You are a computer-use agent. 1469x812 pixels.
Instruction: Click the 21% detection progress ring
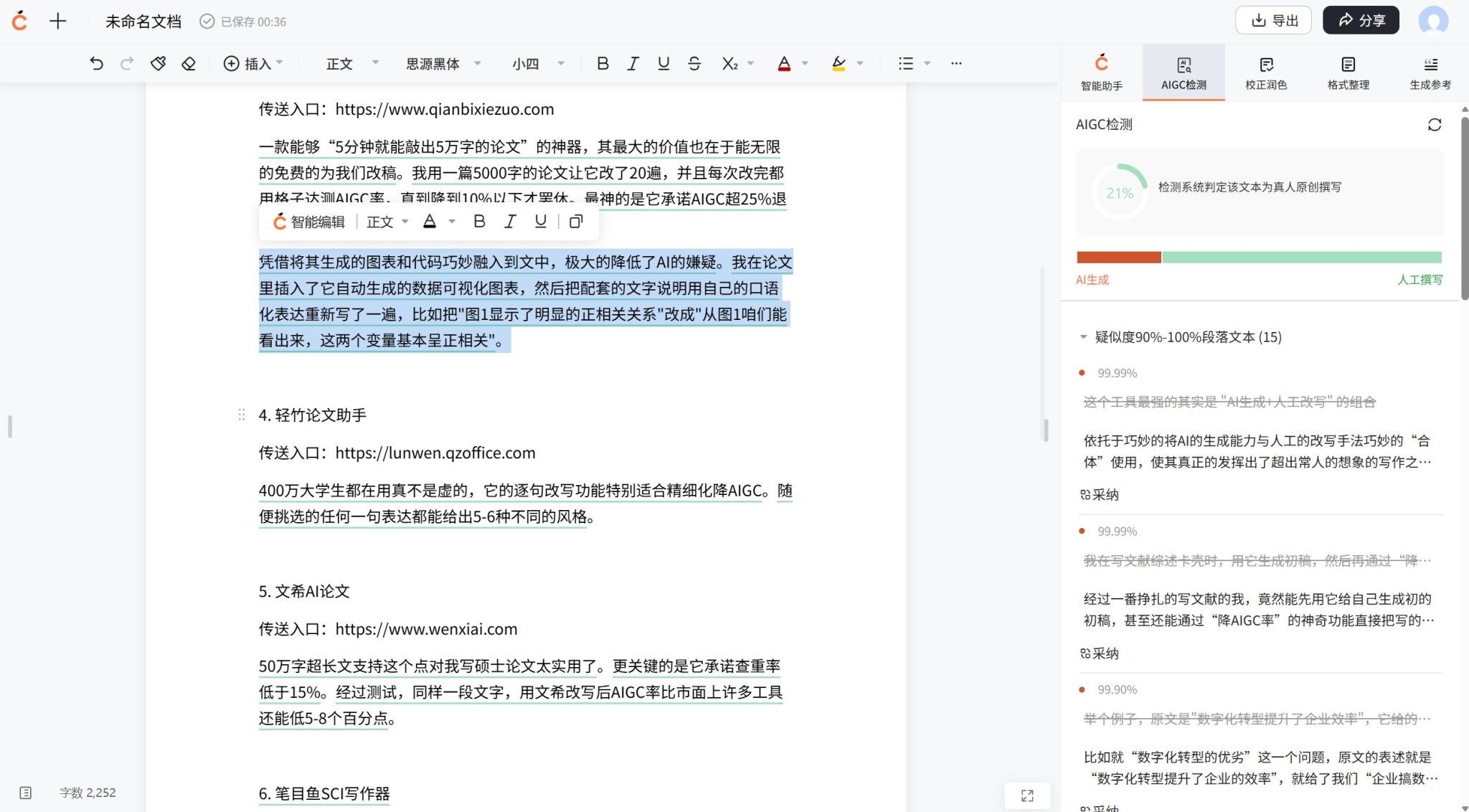[x=1119, y=192]
